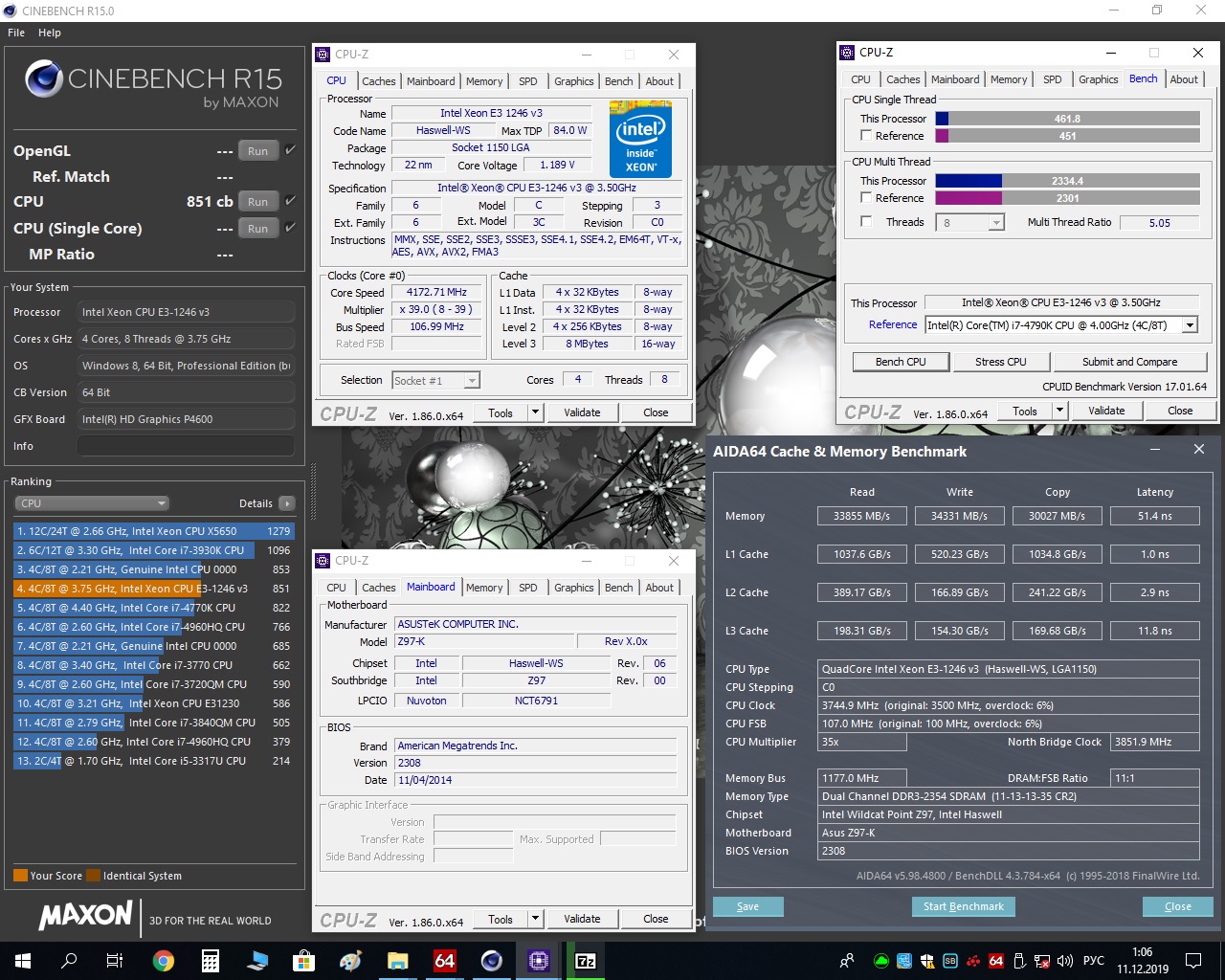The image size is (1225, 980).
Task: Click Submit and Compare button
Action: 1130,362
